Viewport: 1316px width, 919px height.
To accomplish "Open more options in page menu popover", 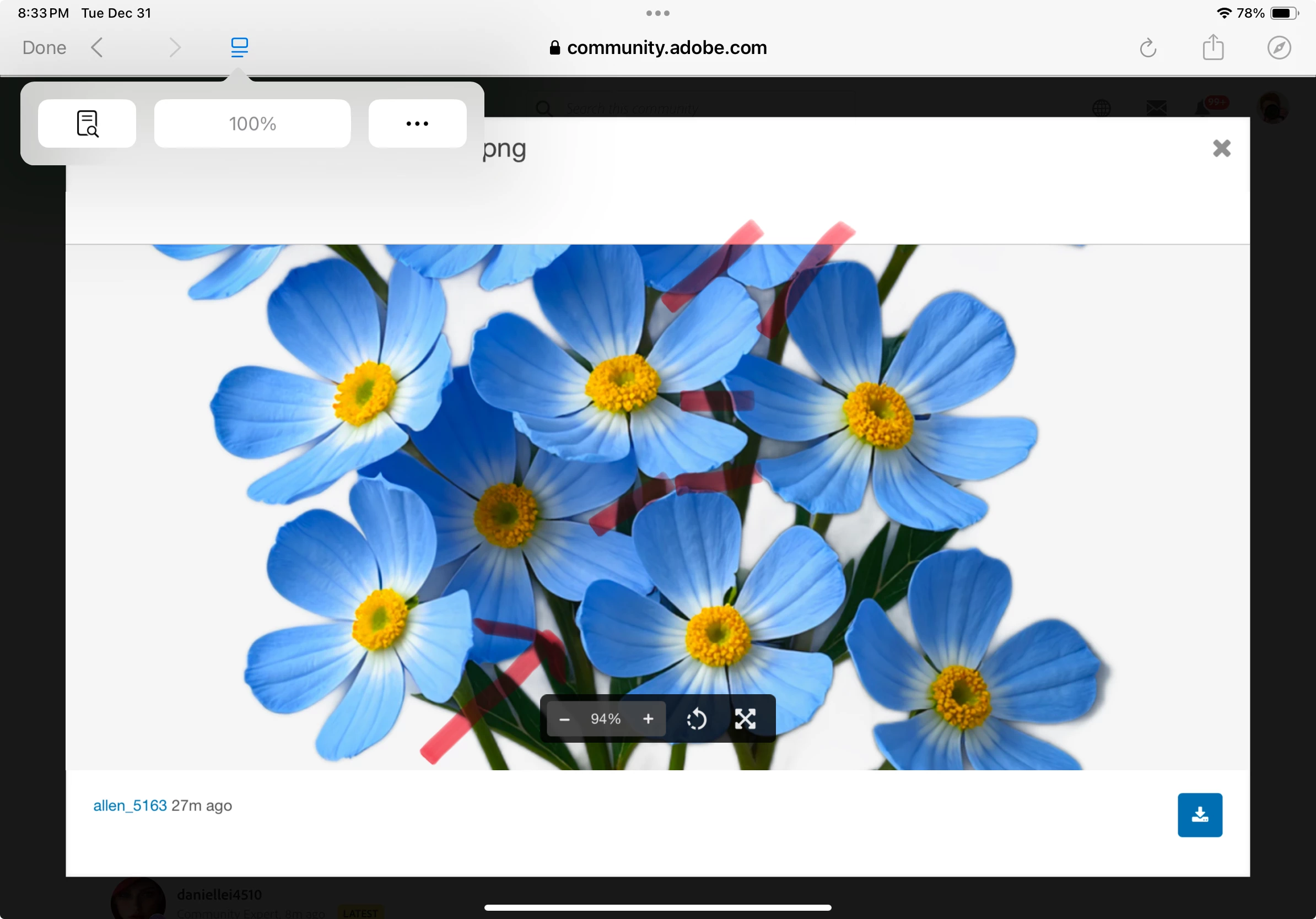I will (417, 123).
